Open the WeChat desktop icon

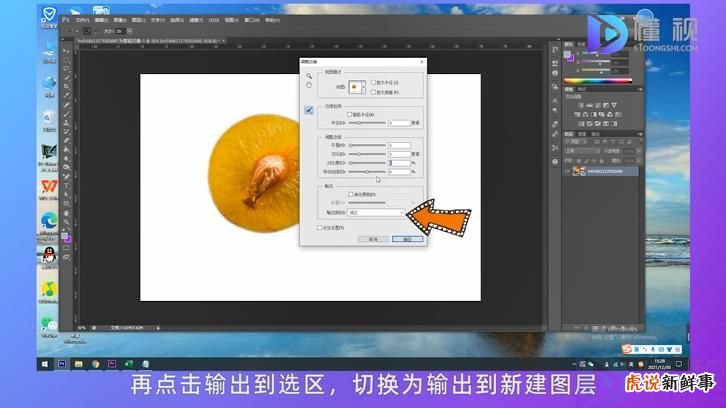point(49,323)
